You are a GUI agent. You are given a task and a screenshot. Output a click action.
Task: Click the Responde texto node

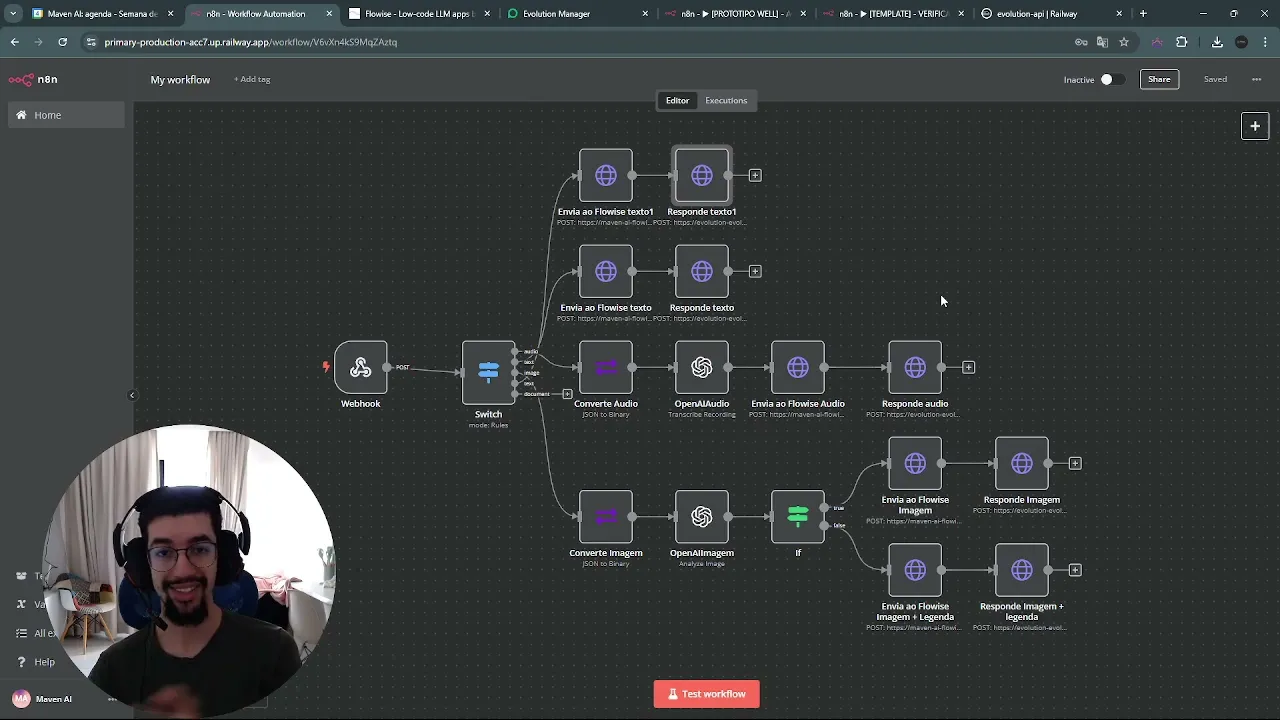tap(702, 271)
